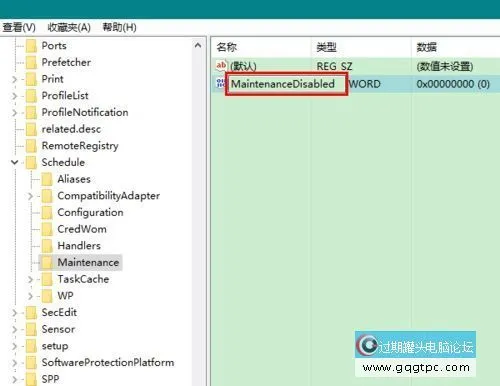
Task: Click the string icon of (默认) value
Action: click(221, 65)
